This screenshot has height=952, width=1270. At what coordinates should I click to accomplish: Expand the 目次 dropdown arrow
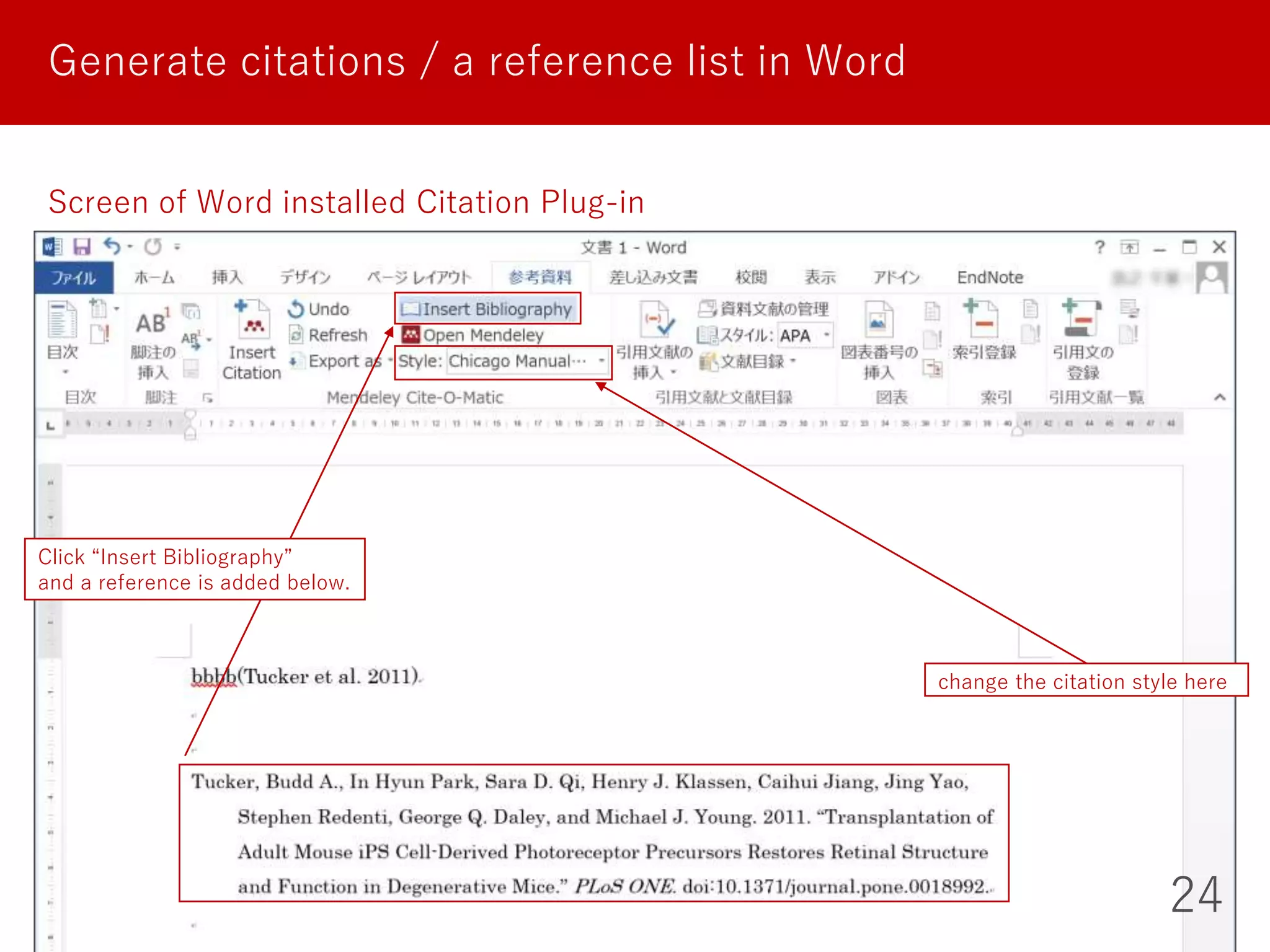point(65,372)
